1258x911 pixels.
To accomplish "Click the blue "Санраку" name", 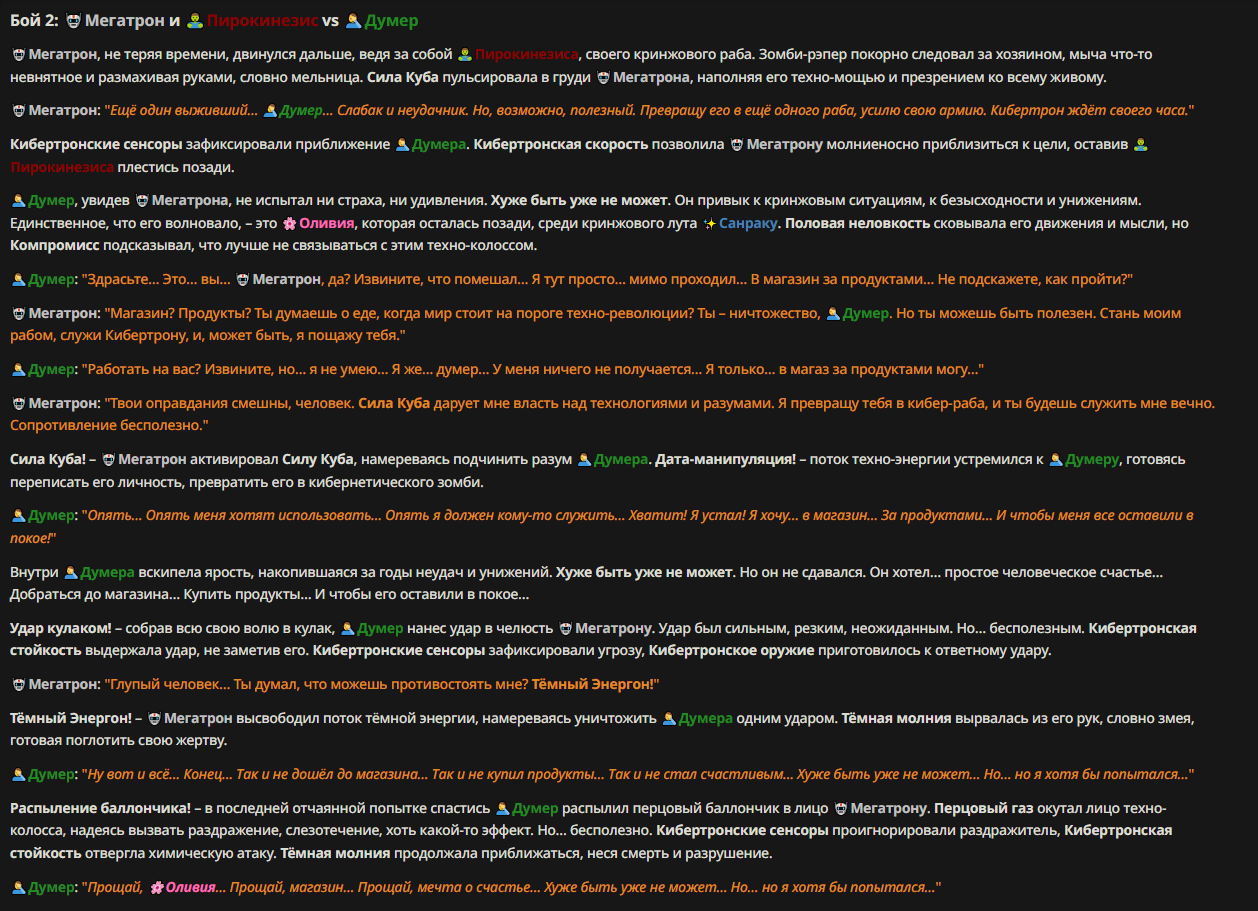I will pyautogui.click(x=747, y=223).
